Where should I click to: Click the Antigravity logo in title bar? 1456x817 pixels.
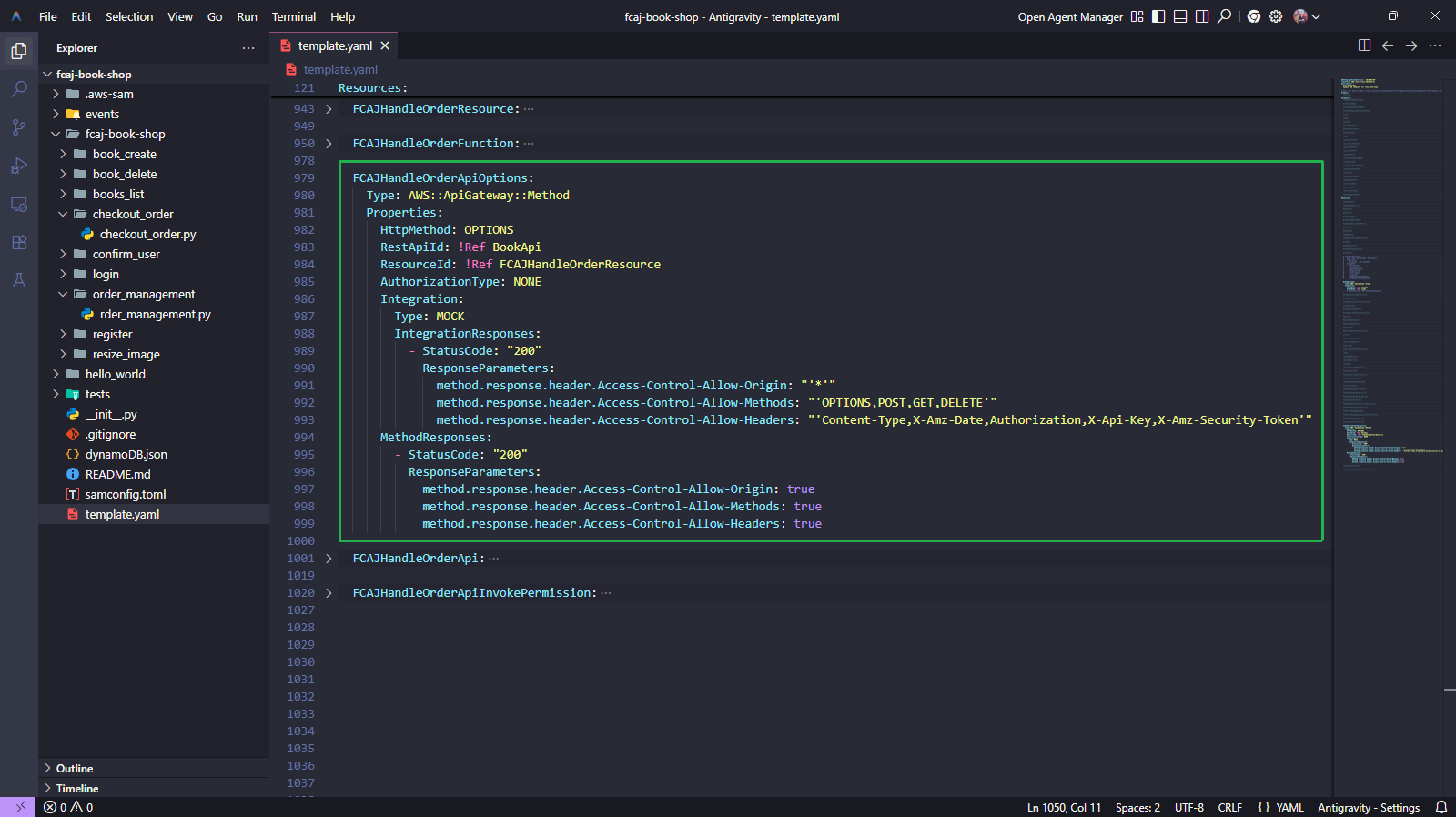coord(16,16)
